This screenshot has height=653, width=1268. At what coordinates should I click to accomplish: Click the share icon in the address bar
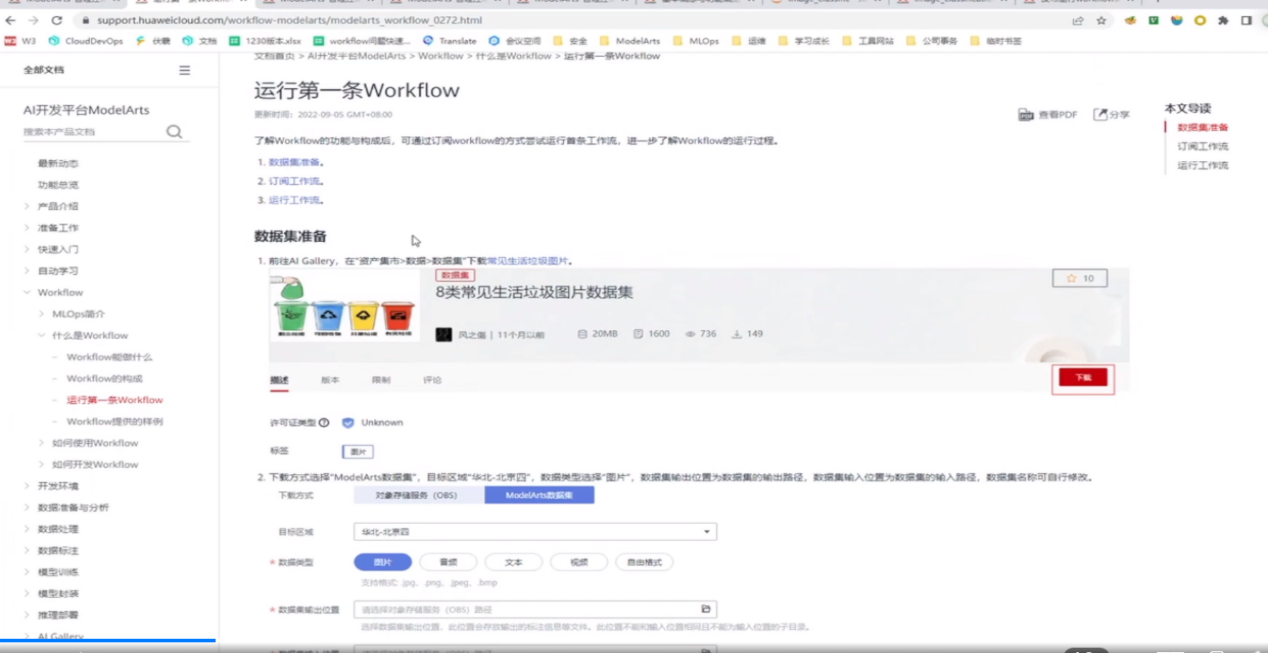(1078, 20)
